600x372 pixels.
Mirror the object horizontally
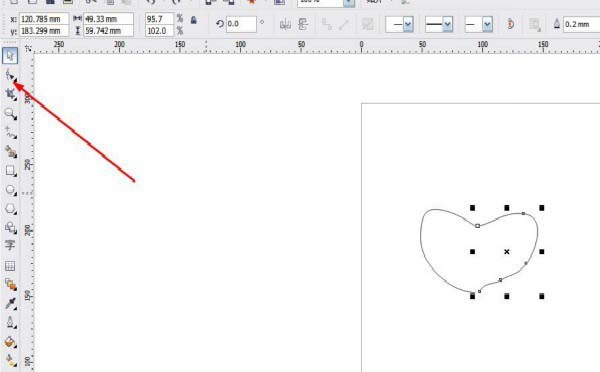(285, 24)
